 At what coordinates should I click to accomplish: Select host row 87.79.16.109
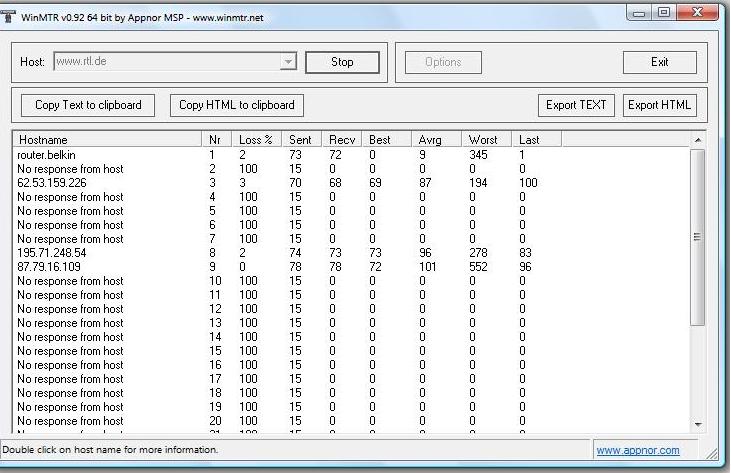pos(49,267)
